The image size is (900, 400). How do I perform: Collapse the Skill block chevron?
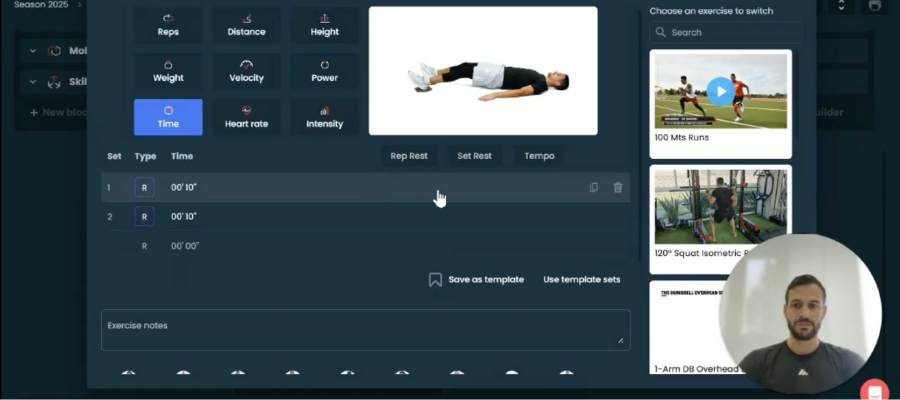coord(32,82)
